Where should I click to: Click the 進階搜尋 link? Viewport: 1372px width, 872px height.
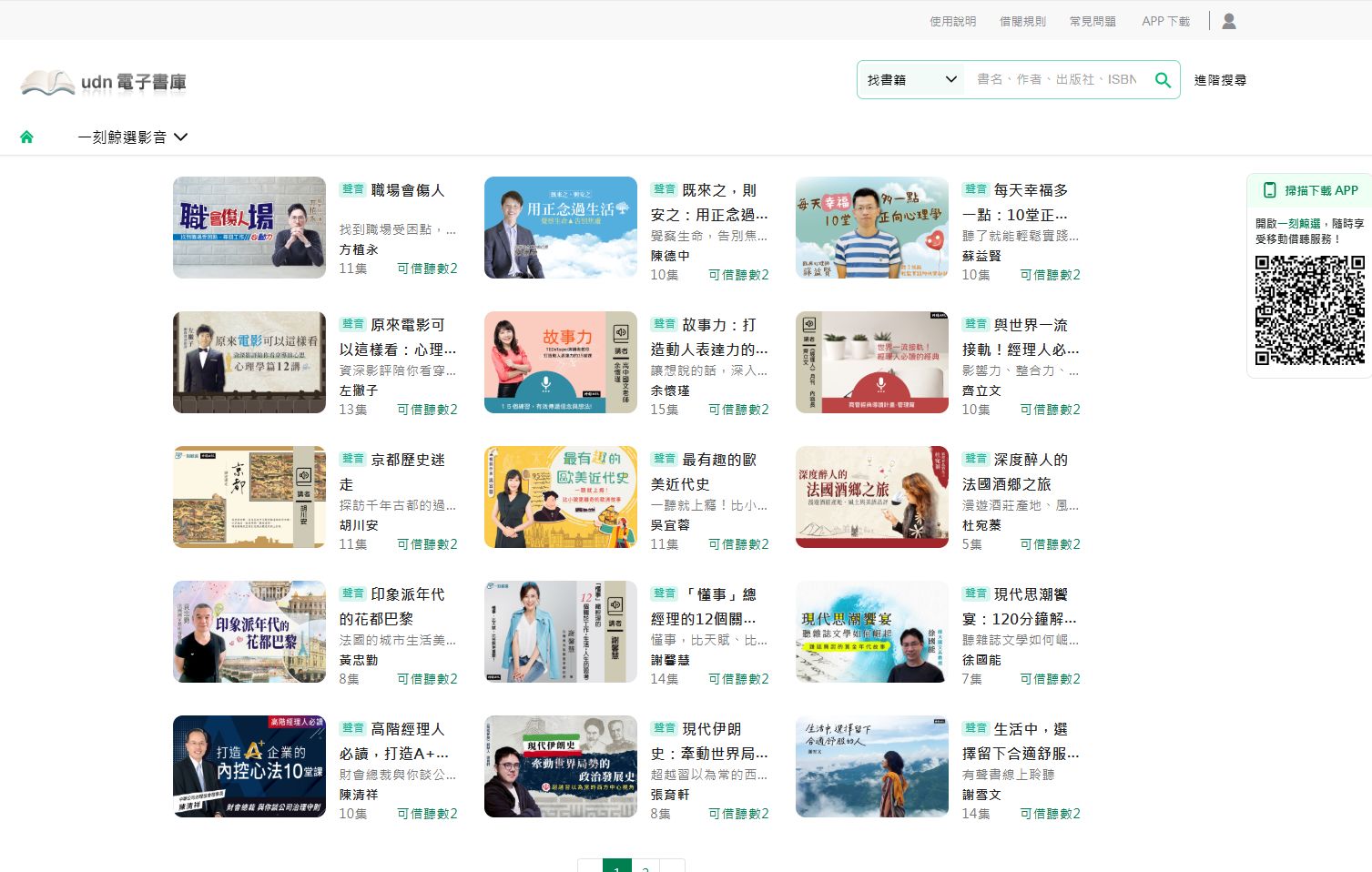1220,80
